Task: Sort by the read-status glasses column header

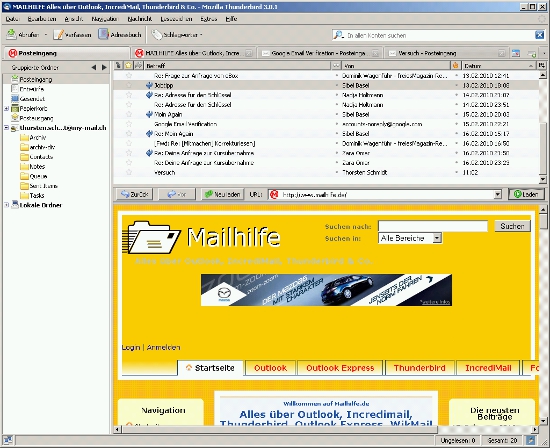Action: coord(336,65)
